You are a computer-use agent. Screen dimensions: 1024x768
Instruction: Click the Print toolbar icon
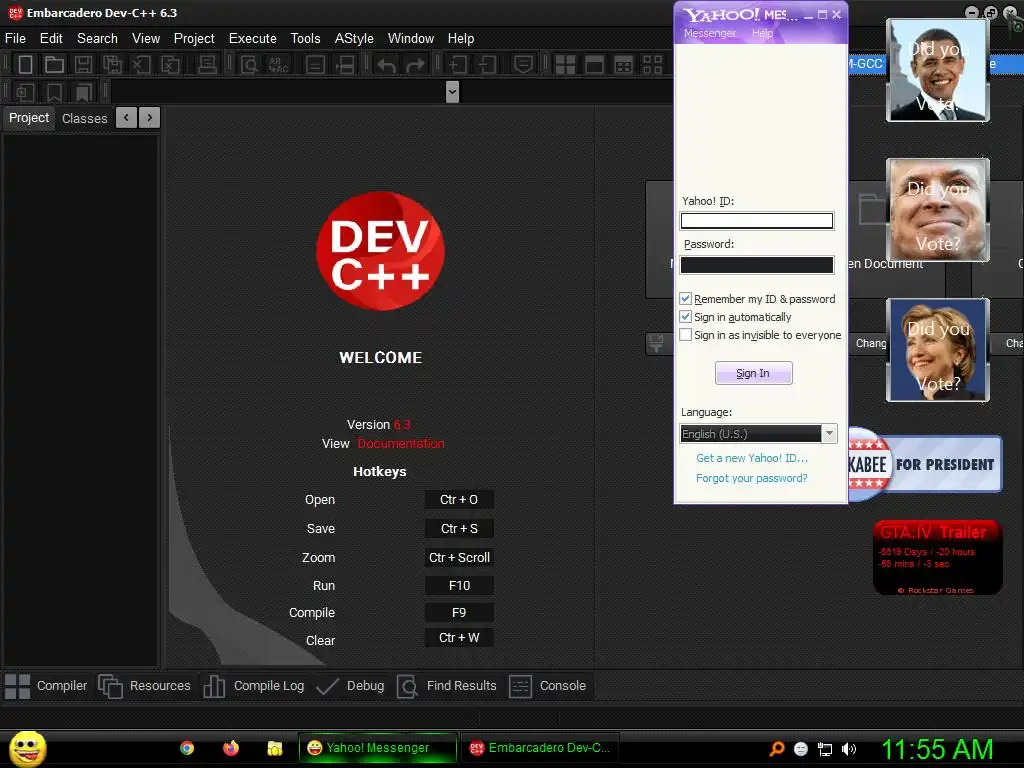click(207, 65)
